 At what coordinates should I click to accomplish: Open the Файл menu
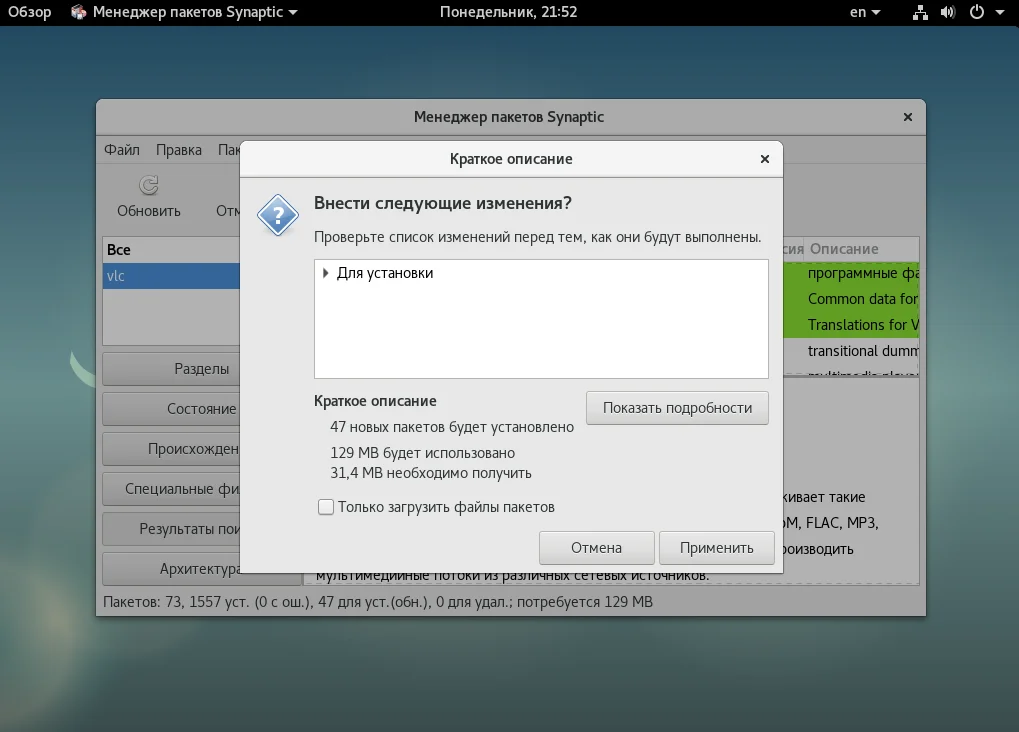122,150
